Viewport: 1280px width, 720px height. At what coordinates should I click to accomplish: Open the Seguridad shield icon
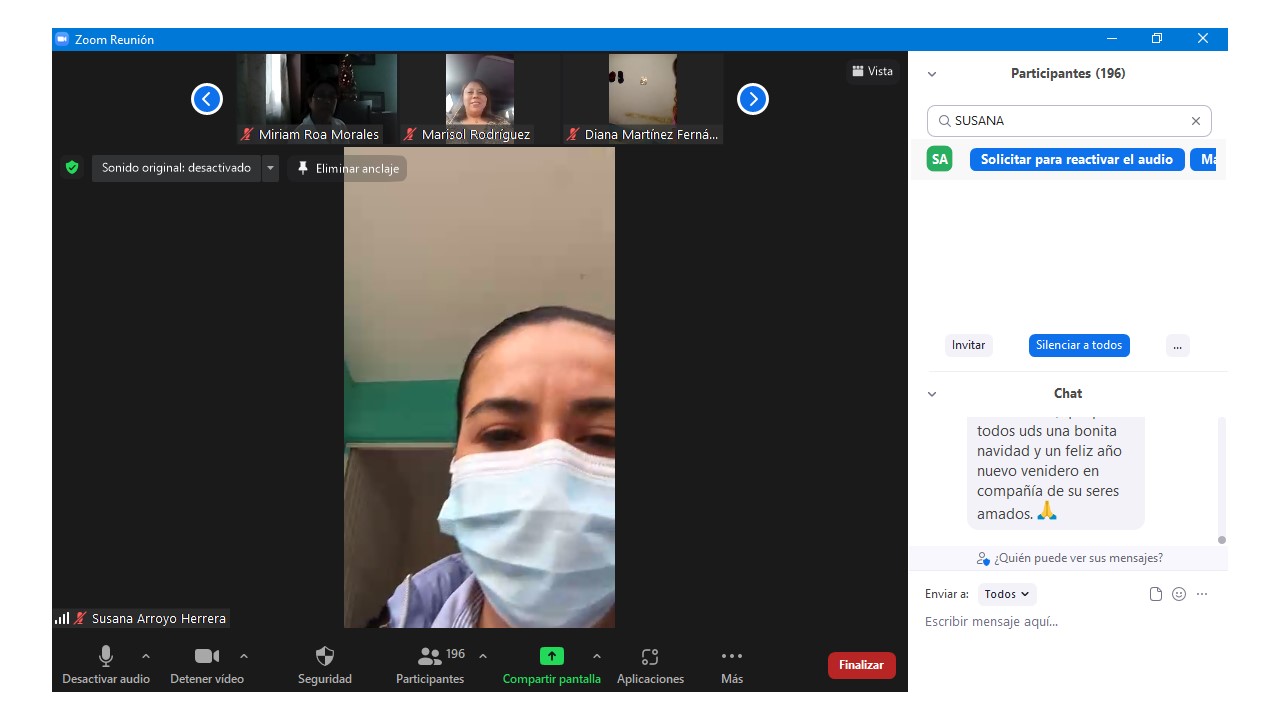pos(325,656)
